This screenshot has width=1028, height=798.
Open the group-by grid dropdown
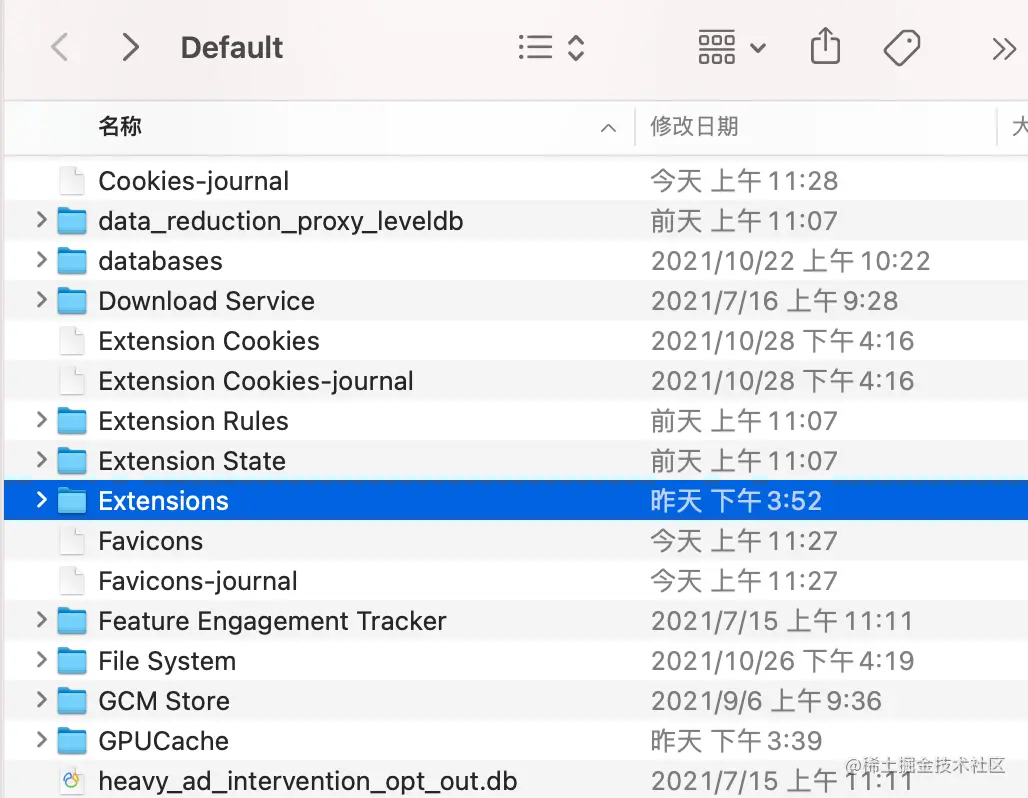731,48
